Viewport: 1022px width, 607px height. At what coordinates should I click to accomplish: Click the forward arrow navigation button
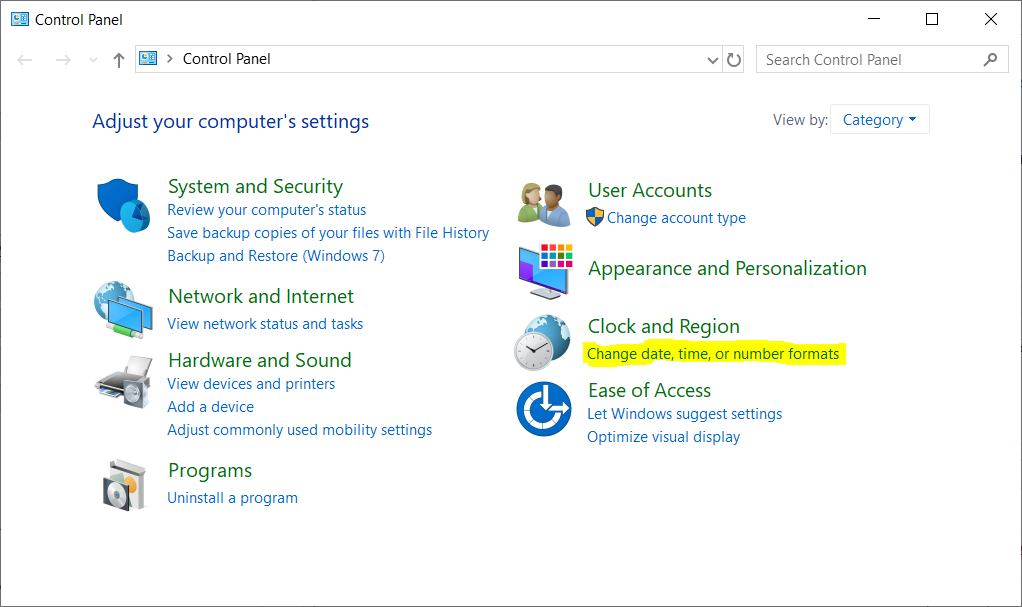pos(63,60)
